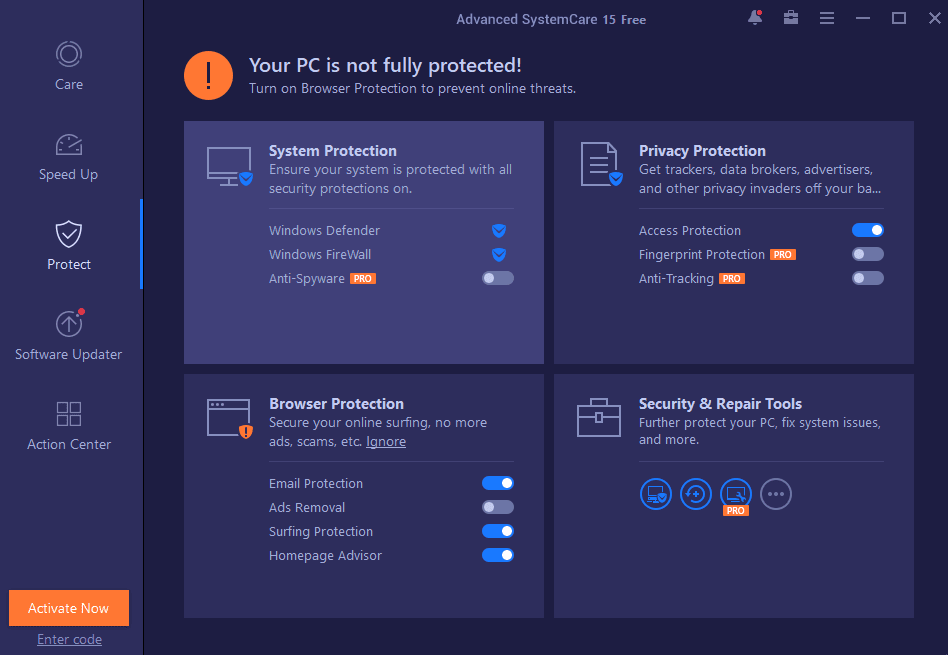Open the hamburger menu in the title bar

(x=827, y=17)
